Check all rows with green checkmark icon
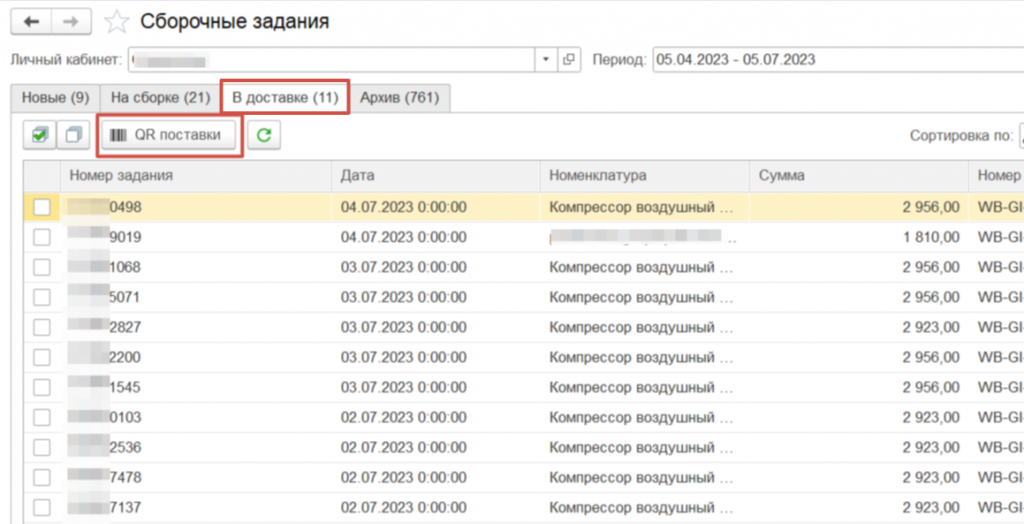Image resolution: width=1024 pixels, height=524 pixels. 40,135
